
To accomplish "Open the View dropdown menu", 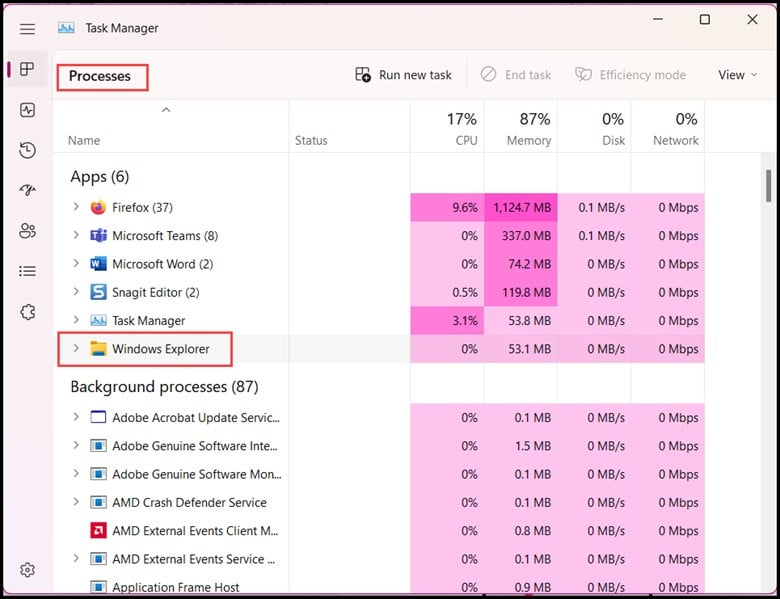I will tap(738, 75).
